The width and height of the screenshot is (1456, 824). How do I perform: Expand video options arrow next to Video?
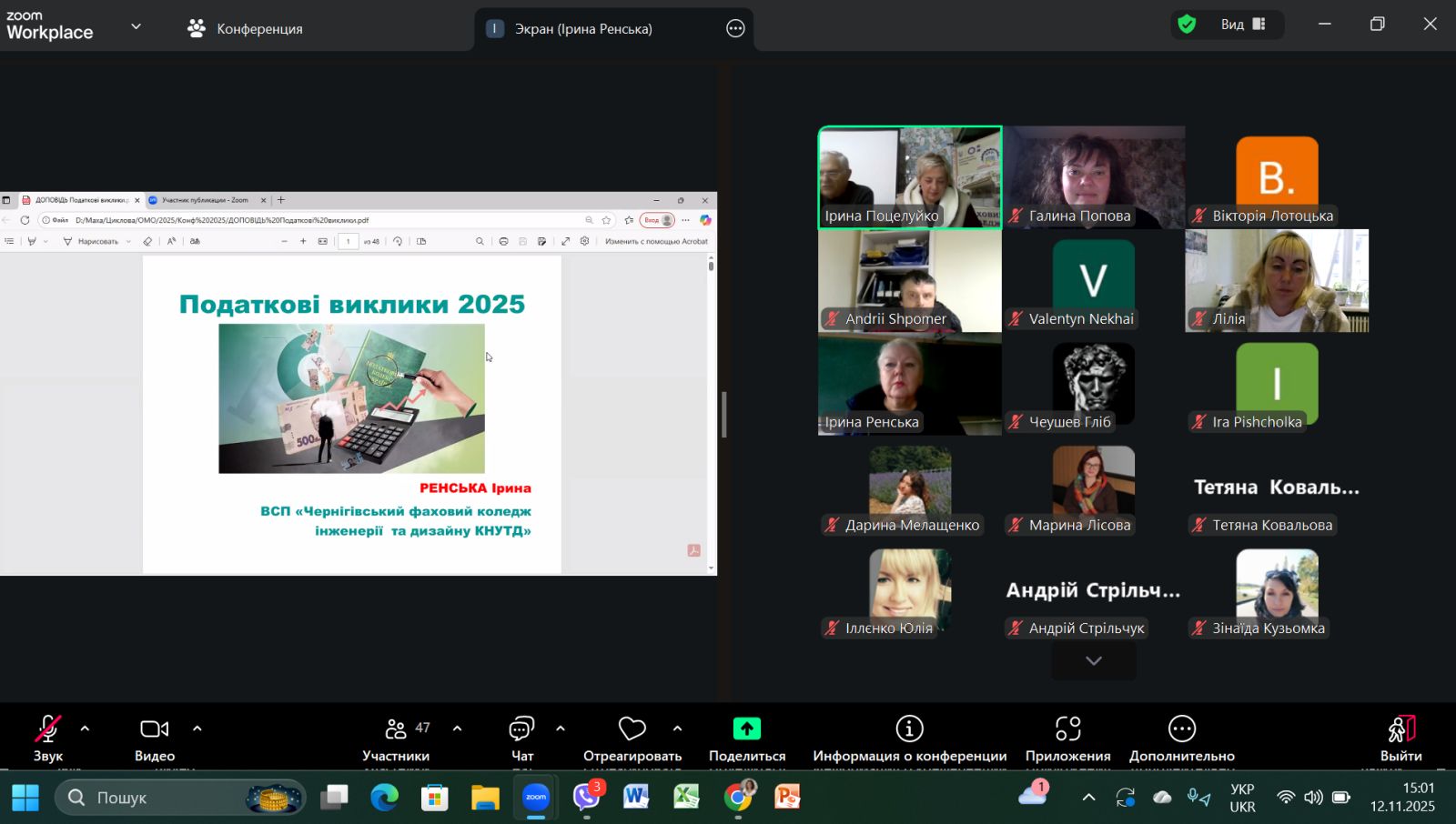[197, 729]
